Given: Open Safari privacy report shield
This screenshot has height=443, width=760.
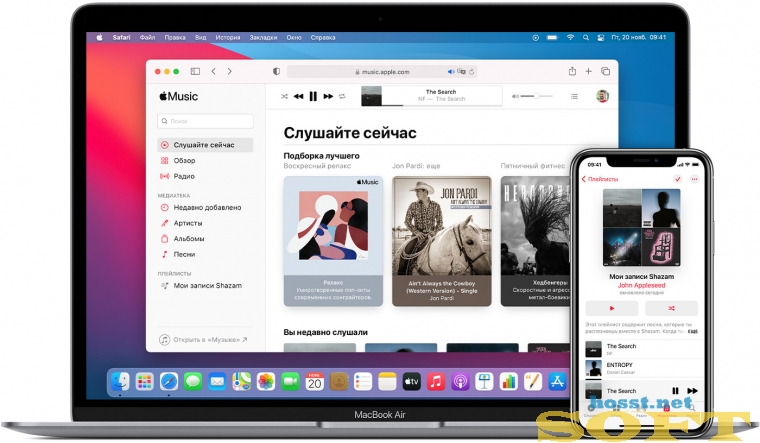Looking at the screenshot, I should click(x=276, y=71).
